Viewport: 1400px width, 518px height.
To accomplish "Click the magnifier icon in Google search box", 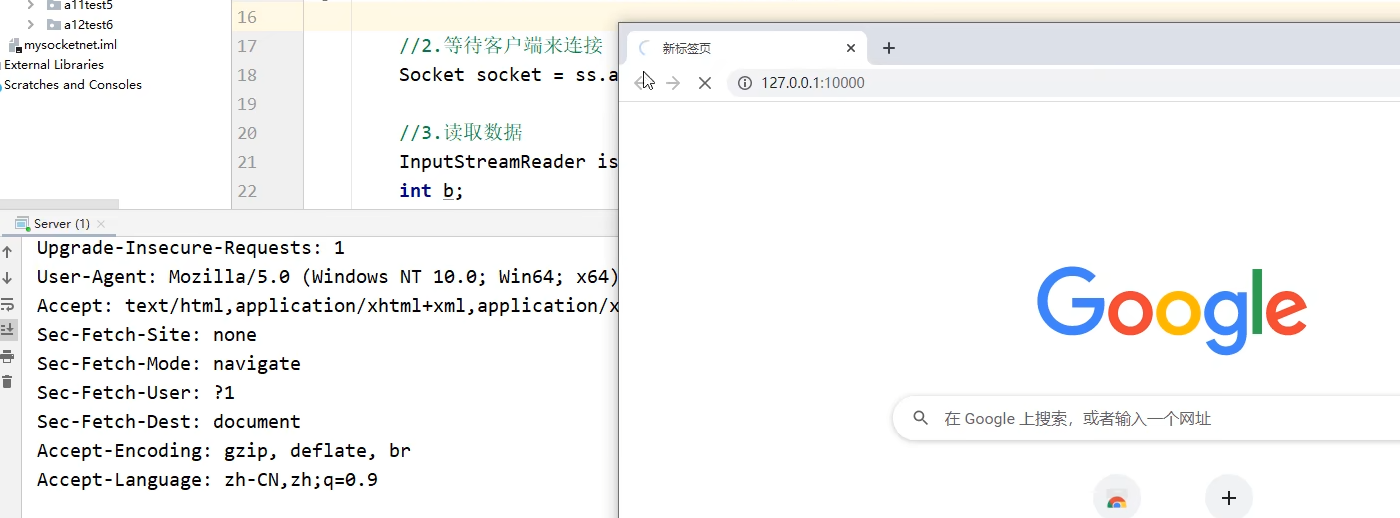I will tap(921, 418).
